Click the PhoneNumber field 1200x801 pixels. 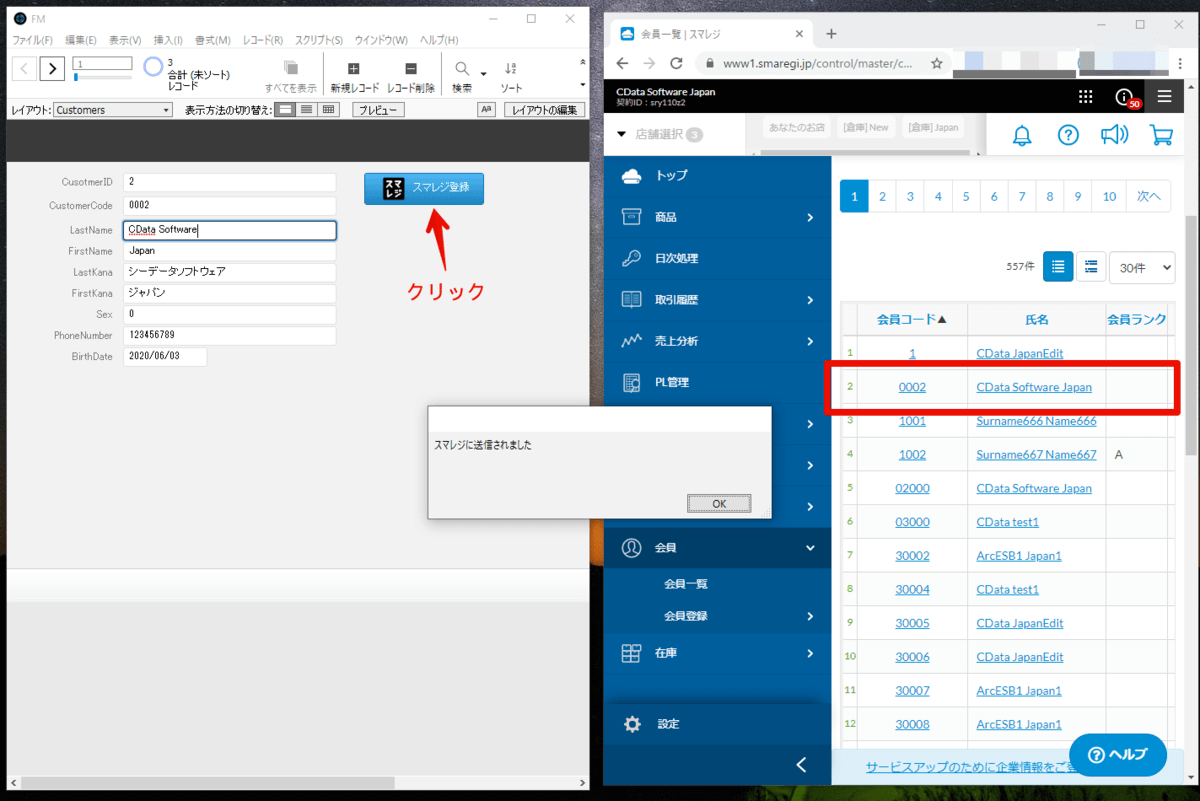[x=230, y=335]
